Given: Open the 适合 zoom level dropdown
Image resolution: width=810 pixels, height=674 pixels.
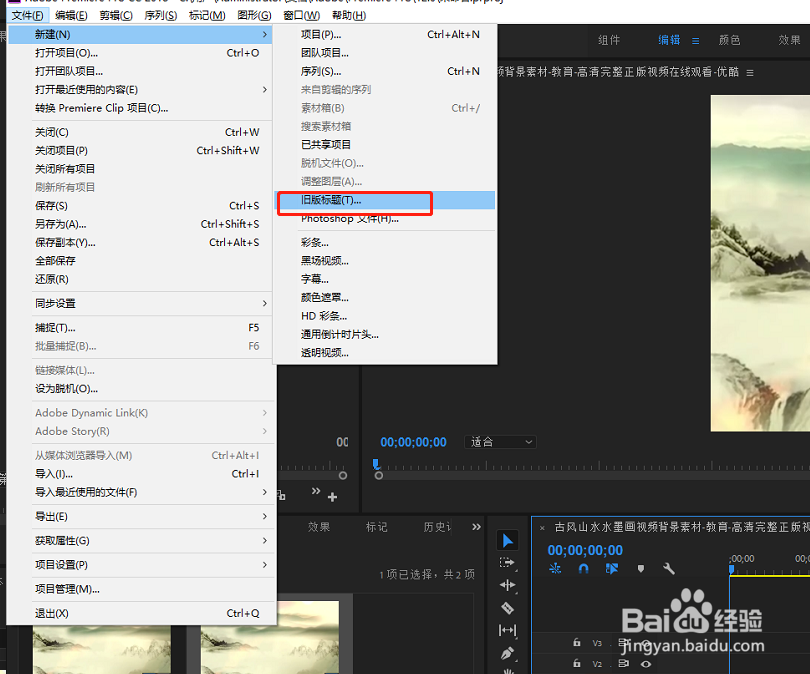Looking at the screenshot, I should (500, 442).
